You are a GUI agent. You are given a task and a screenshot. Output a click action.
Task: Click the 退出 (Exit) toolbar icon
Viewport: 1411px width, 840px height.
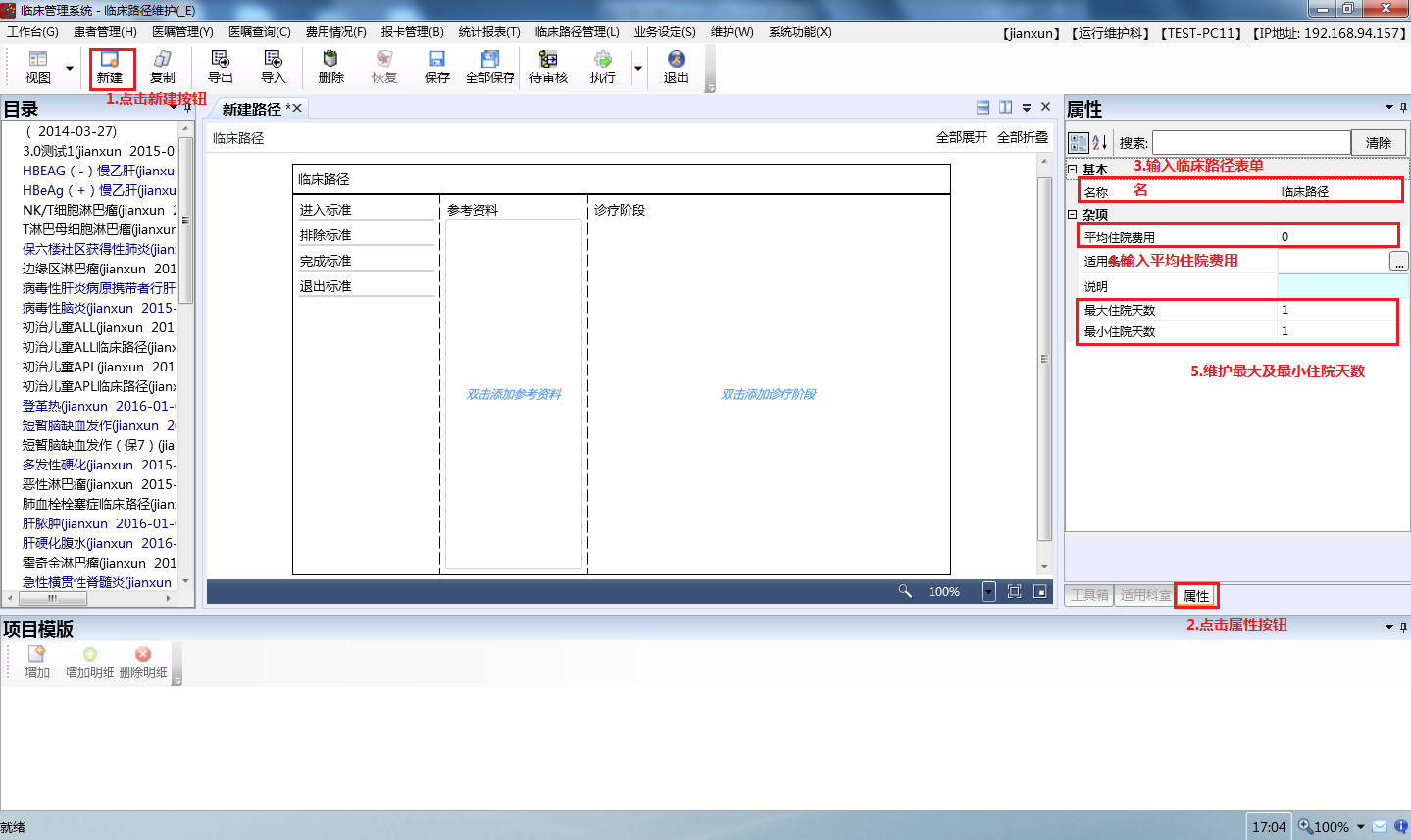(x=677, y=60)
